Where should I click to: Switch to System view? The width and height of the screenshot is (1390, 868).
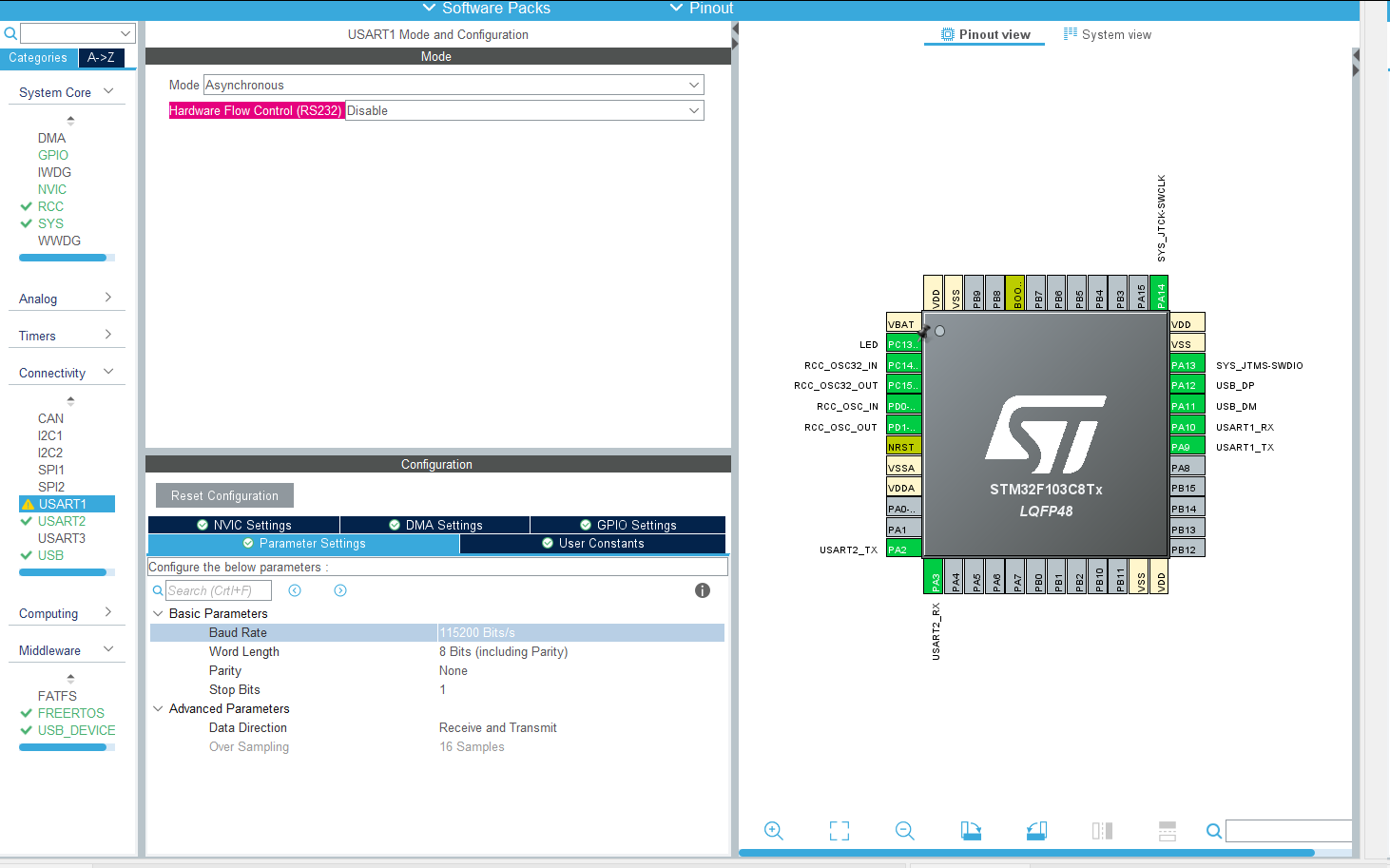pos(1107,35)
